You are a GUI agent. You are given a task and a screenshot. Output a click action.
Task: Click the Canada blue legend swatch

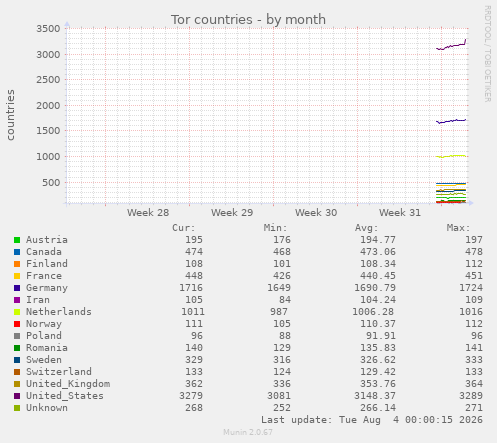[17, 252]
